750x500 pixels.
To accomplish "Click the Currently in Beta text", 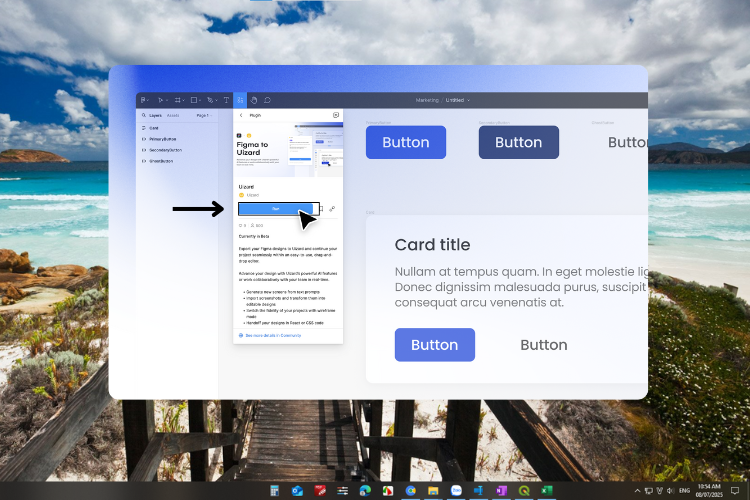I will [x=254, y=236].
